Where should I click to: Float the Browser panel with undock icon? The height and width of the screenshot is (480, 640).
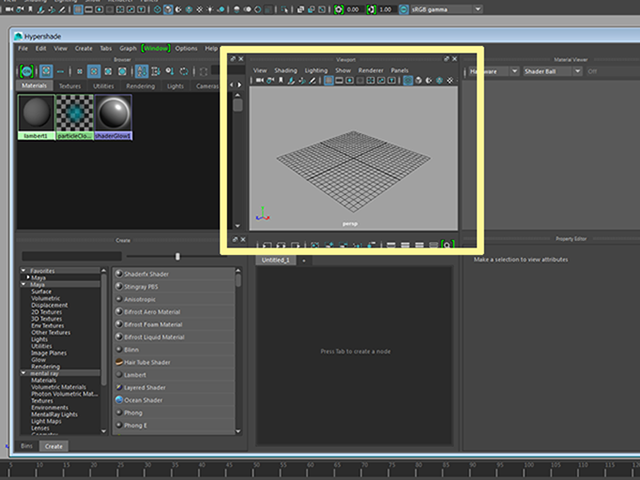point(233,59)
